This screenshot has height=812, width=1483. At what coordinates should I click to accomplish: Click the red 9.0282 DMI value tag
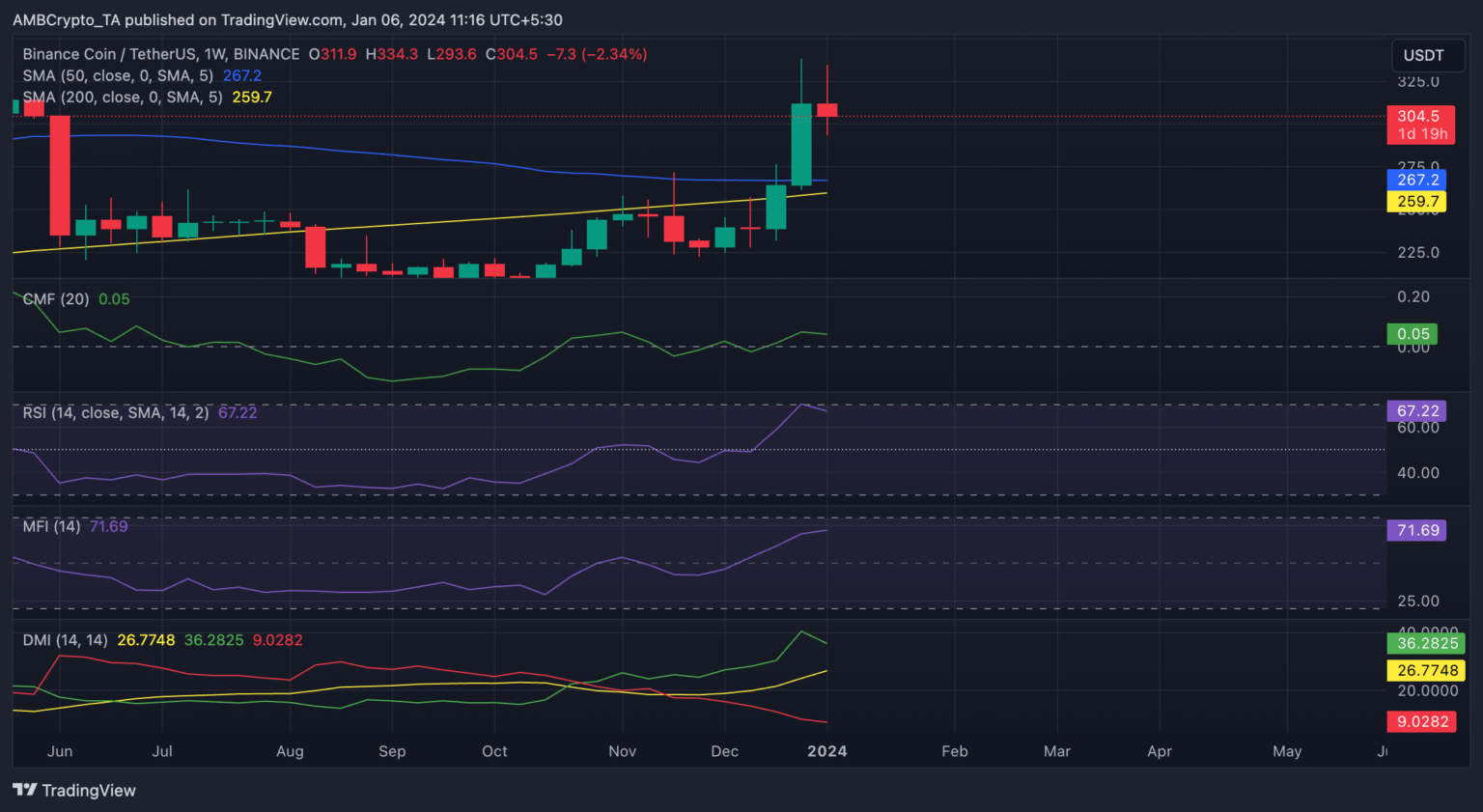click(x=1422, y=721)
